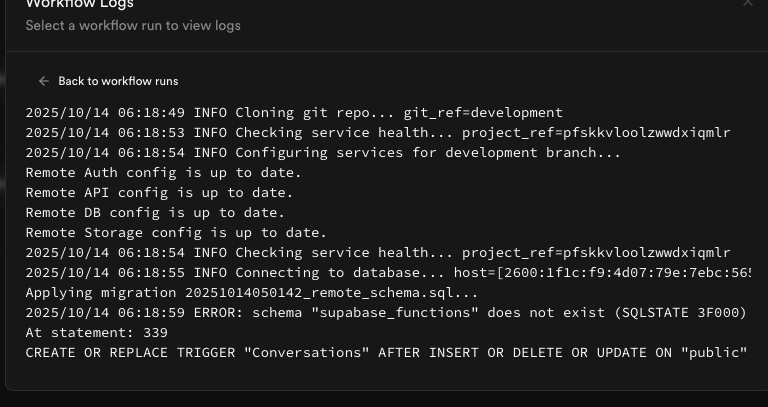Image resolution: width=768 pixels, height=407 pixels.
Task: Click 'Remote Storage config is up to date' line
Action: [x=176, y=233]
